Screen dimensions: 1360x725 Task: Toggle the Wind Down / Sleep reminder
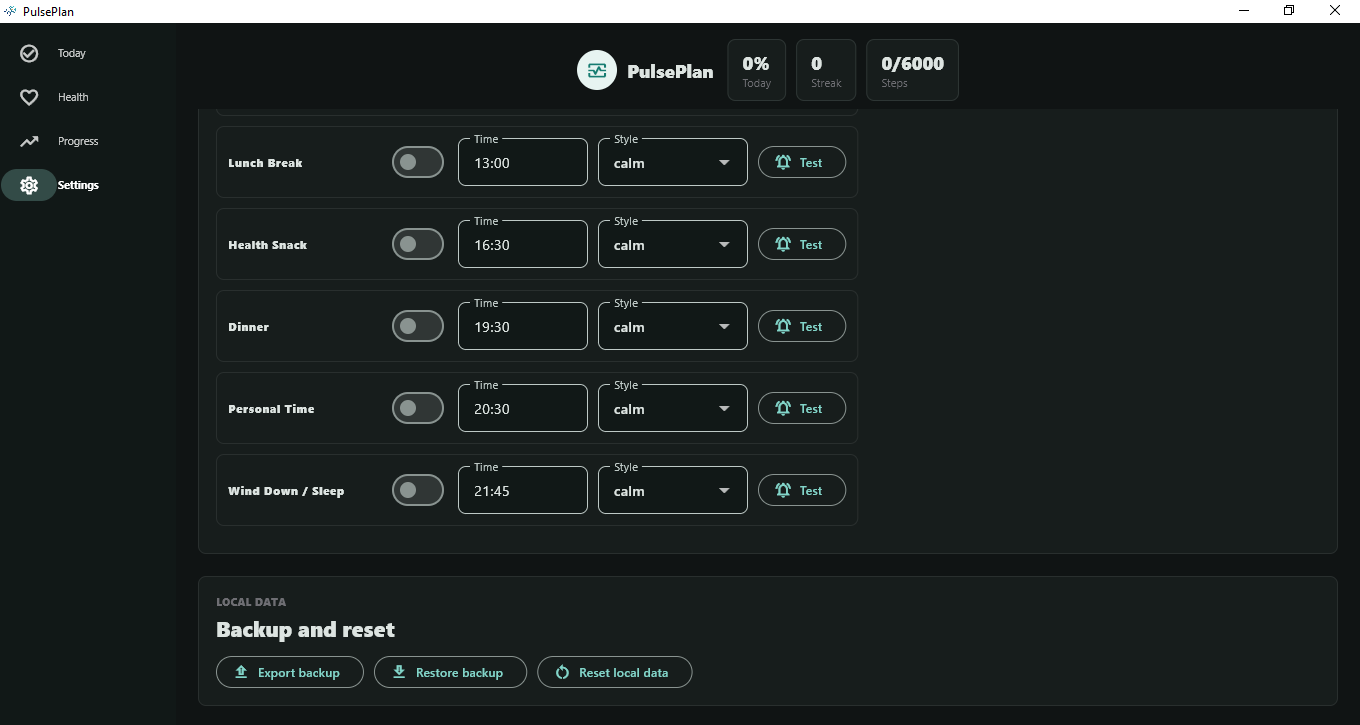(418, 490)
